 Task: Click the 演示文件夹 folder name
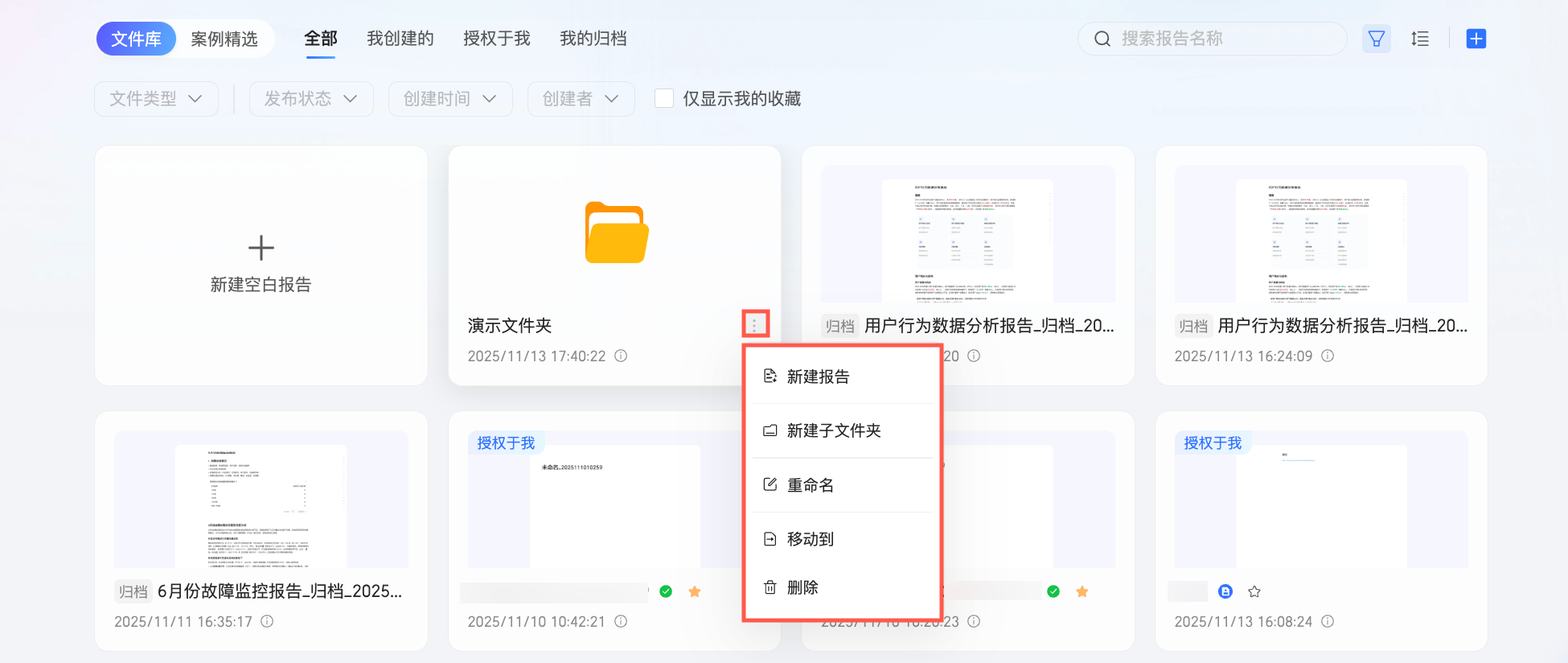click(510, 325)
